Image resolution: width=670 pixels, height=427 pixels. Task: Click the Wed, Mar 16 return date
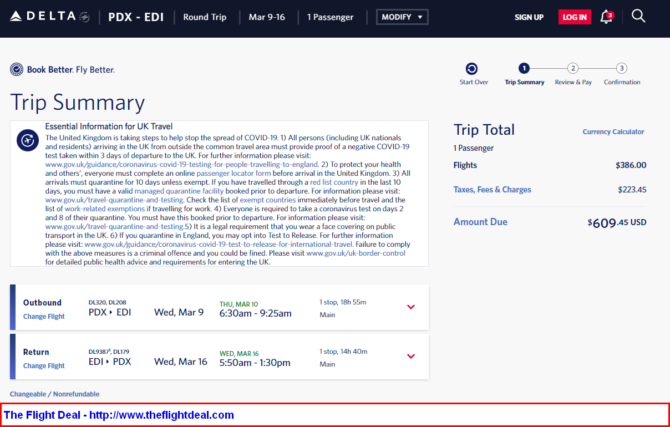(x=181, y=362)
